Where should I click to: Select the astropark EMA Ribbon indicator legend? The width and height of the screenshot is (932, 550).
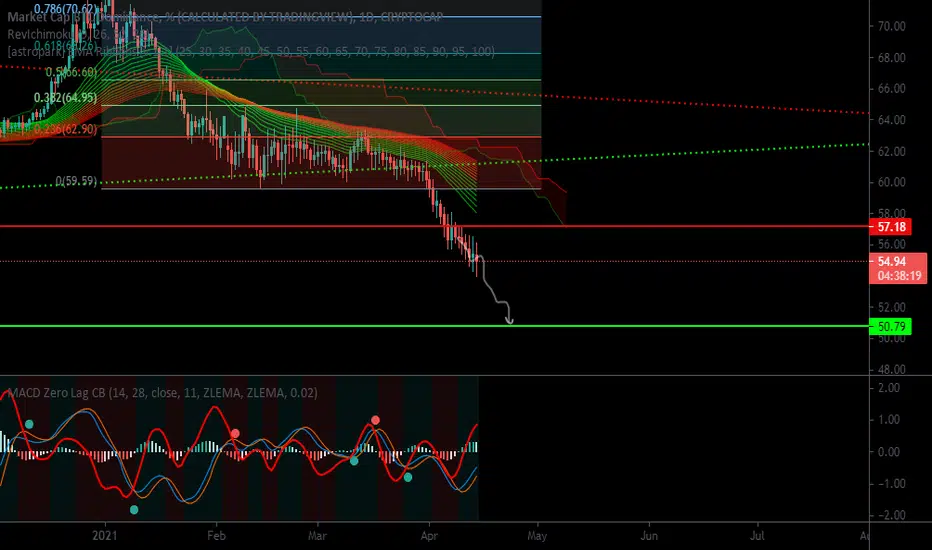click(251, 52)
